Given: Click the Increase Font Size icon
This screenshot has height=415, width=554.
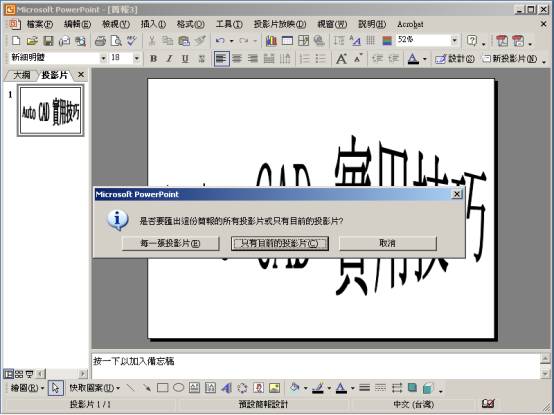Looking at the screenshot, I should click(x=341, y=59).
